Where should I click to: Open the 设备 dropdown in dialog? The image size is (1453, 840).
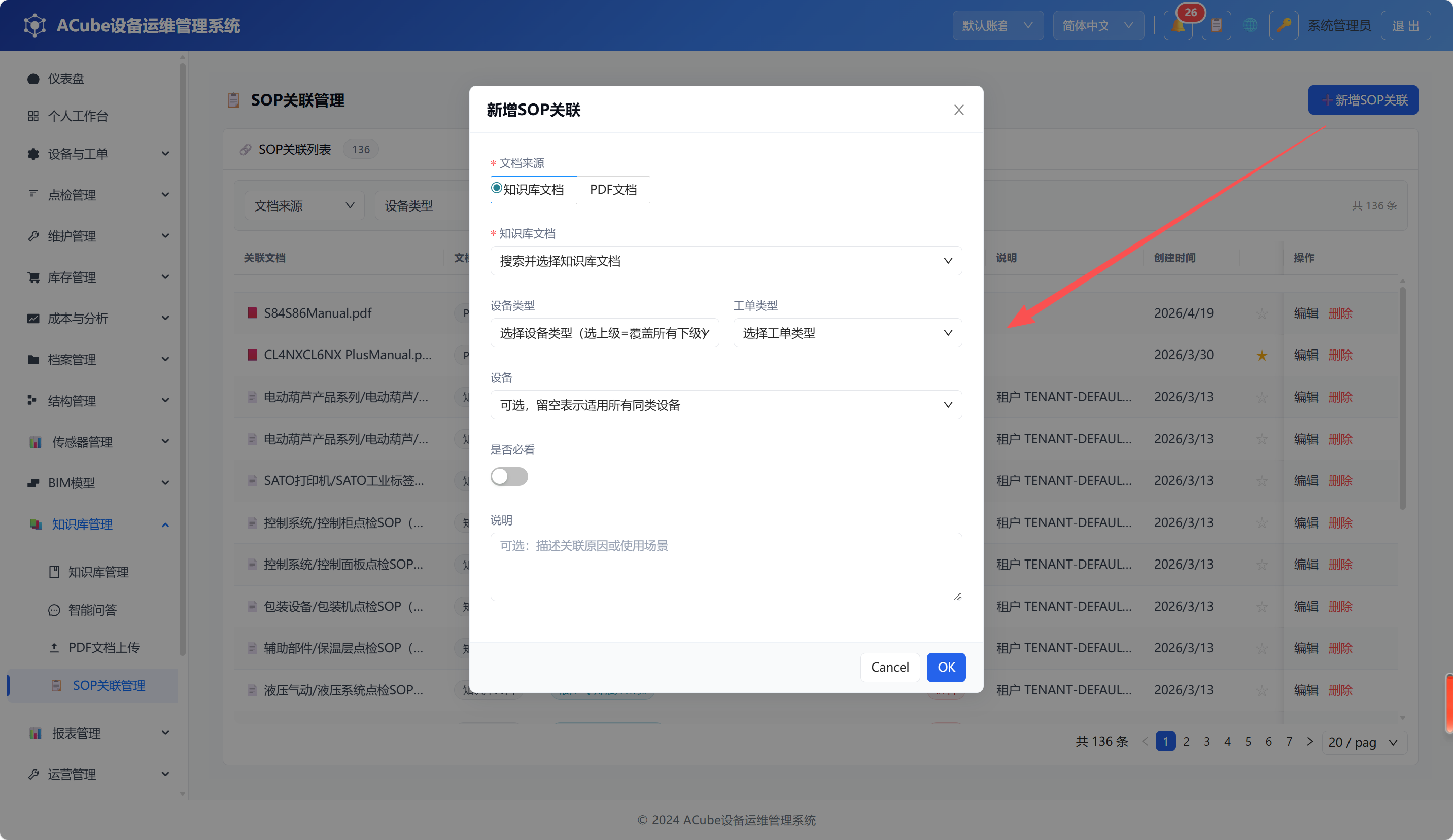pyautogui.click(x=726, y=405)
